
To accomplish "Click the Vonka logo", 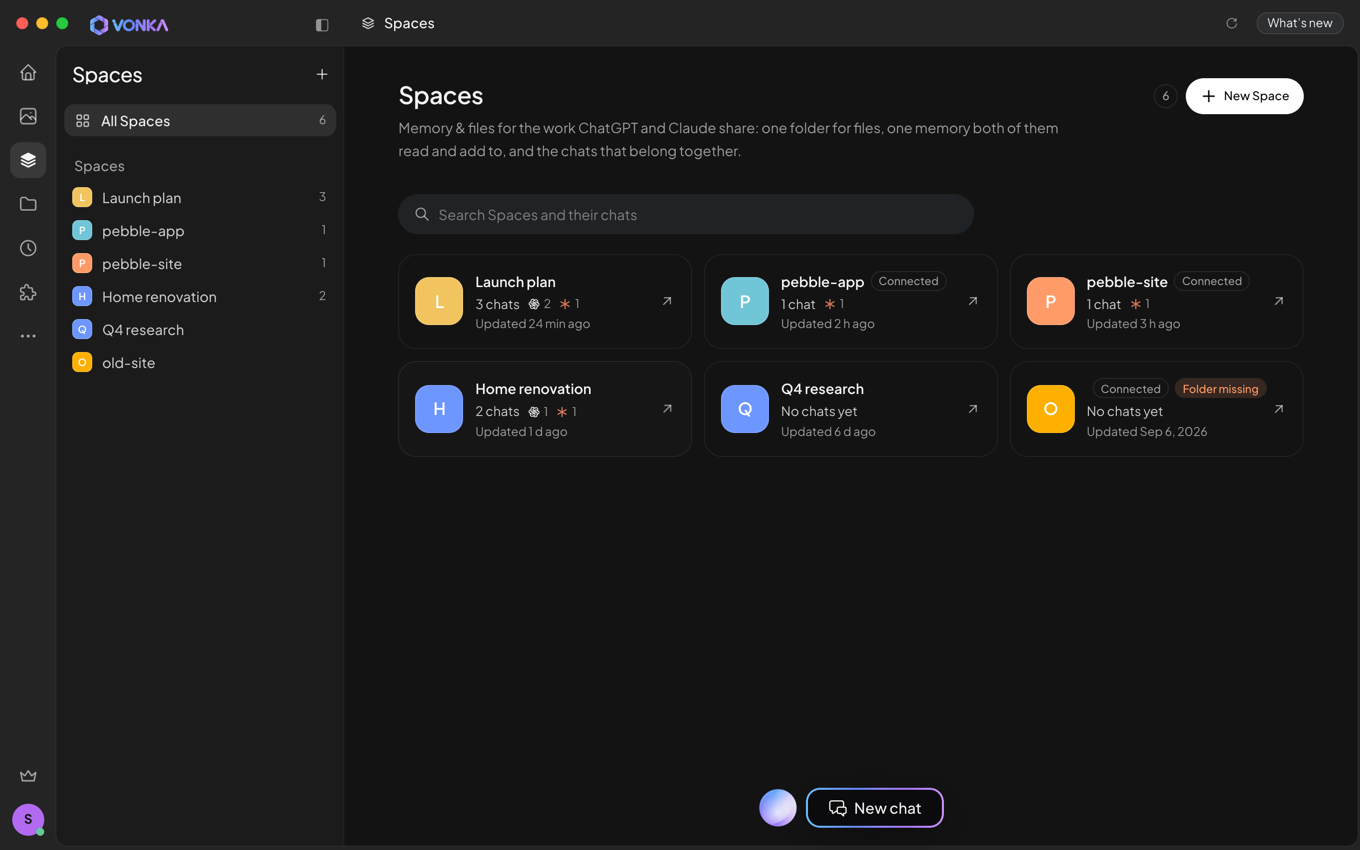I will tap(129, 24).
